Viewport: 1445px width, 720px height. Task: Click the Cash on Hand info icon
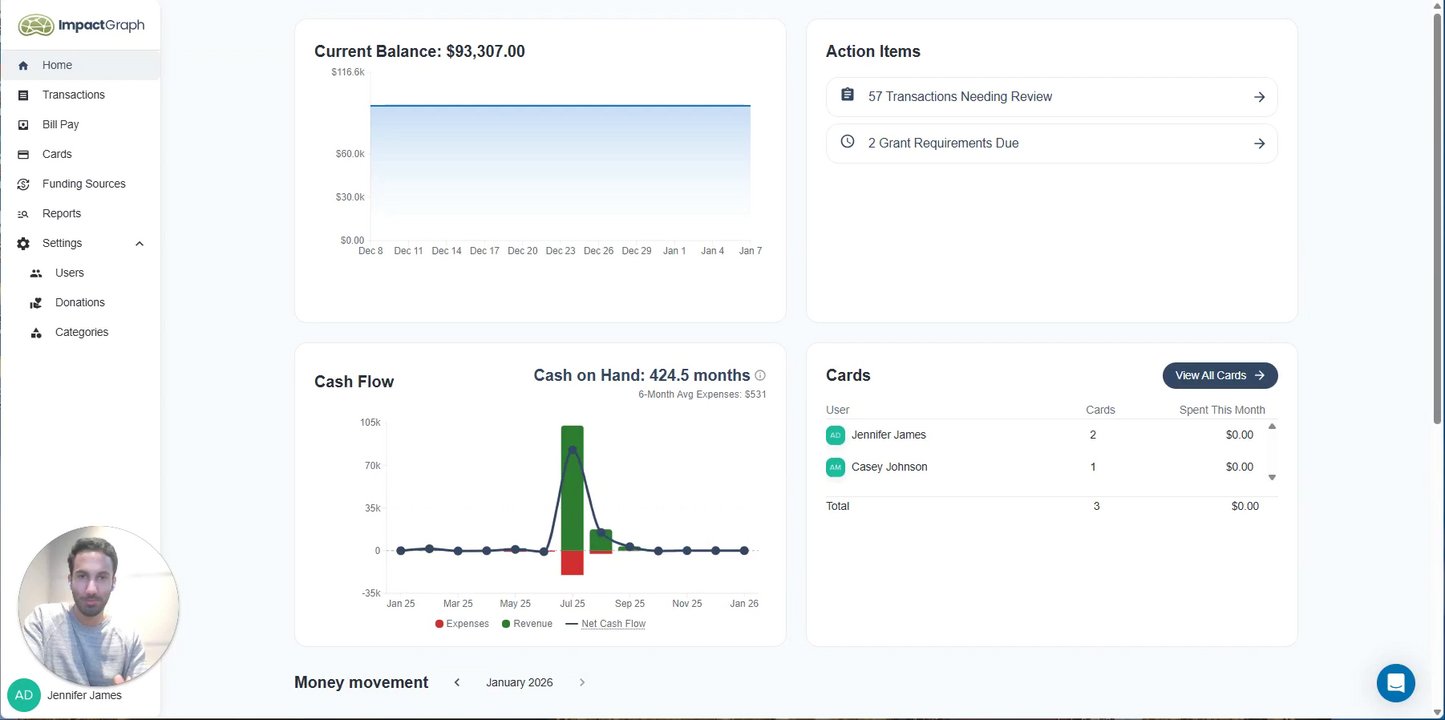pos(760,376)
